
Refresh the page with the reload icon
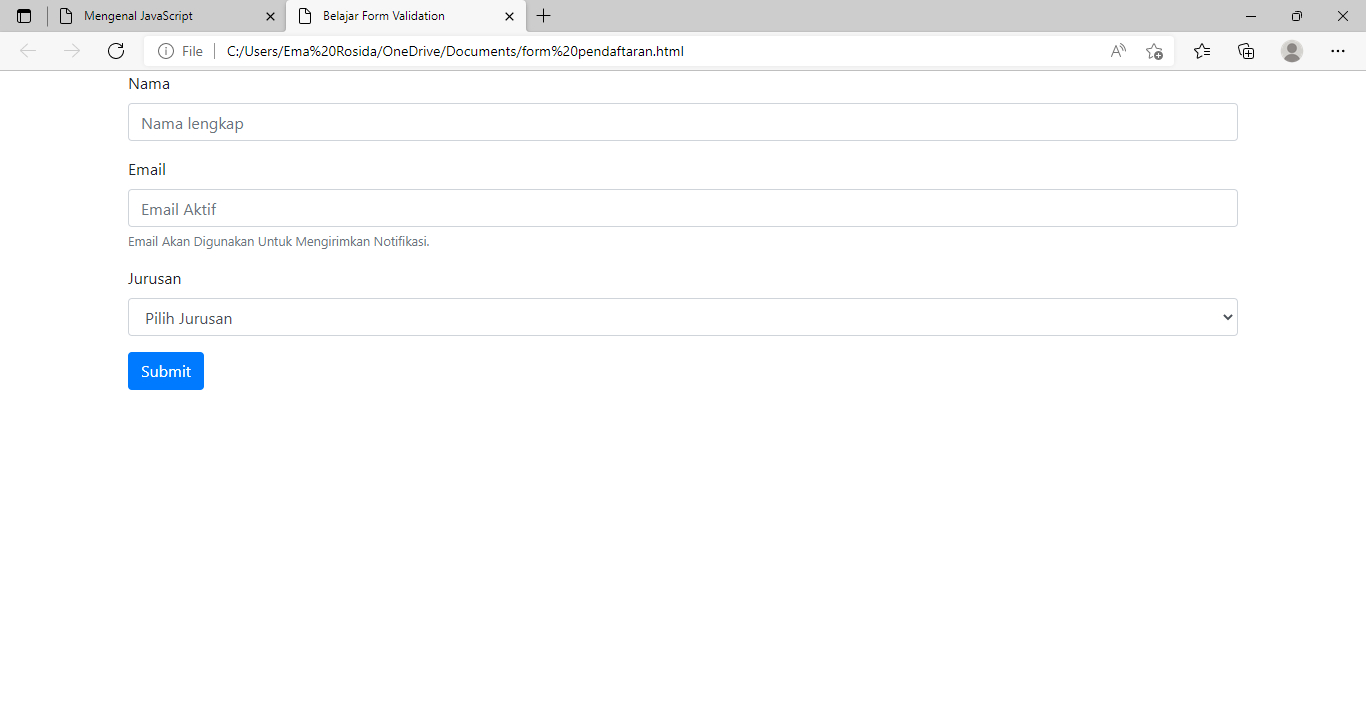(116, 51)
